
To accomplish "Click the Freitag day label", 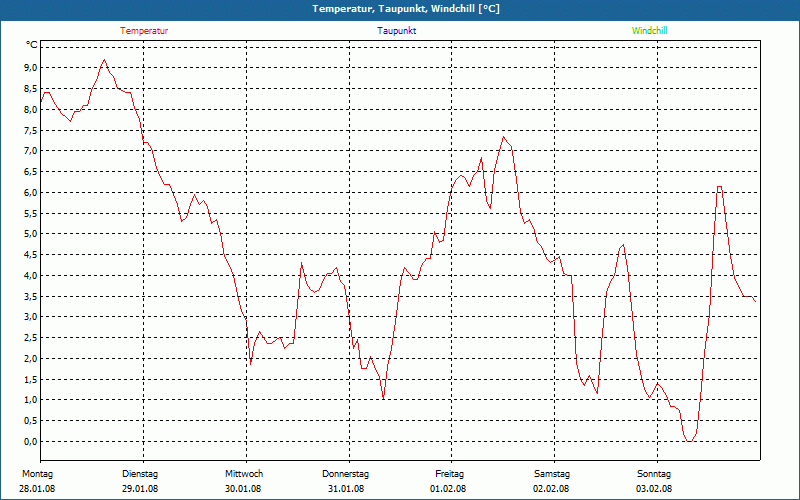I will click(x=449, y=474).
